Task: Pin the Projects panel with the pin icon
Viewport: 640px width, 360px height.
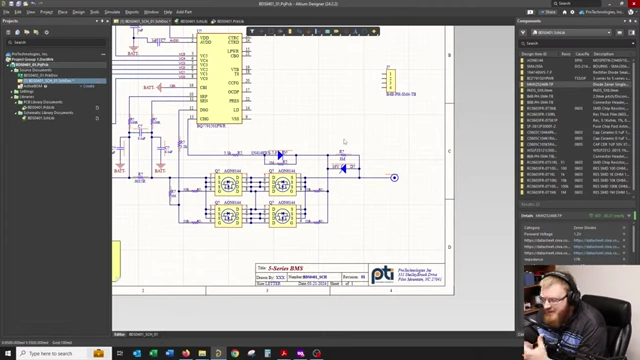Action: 102,21
